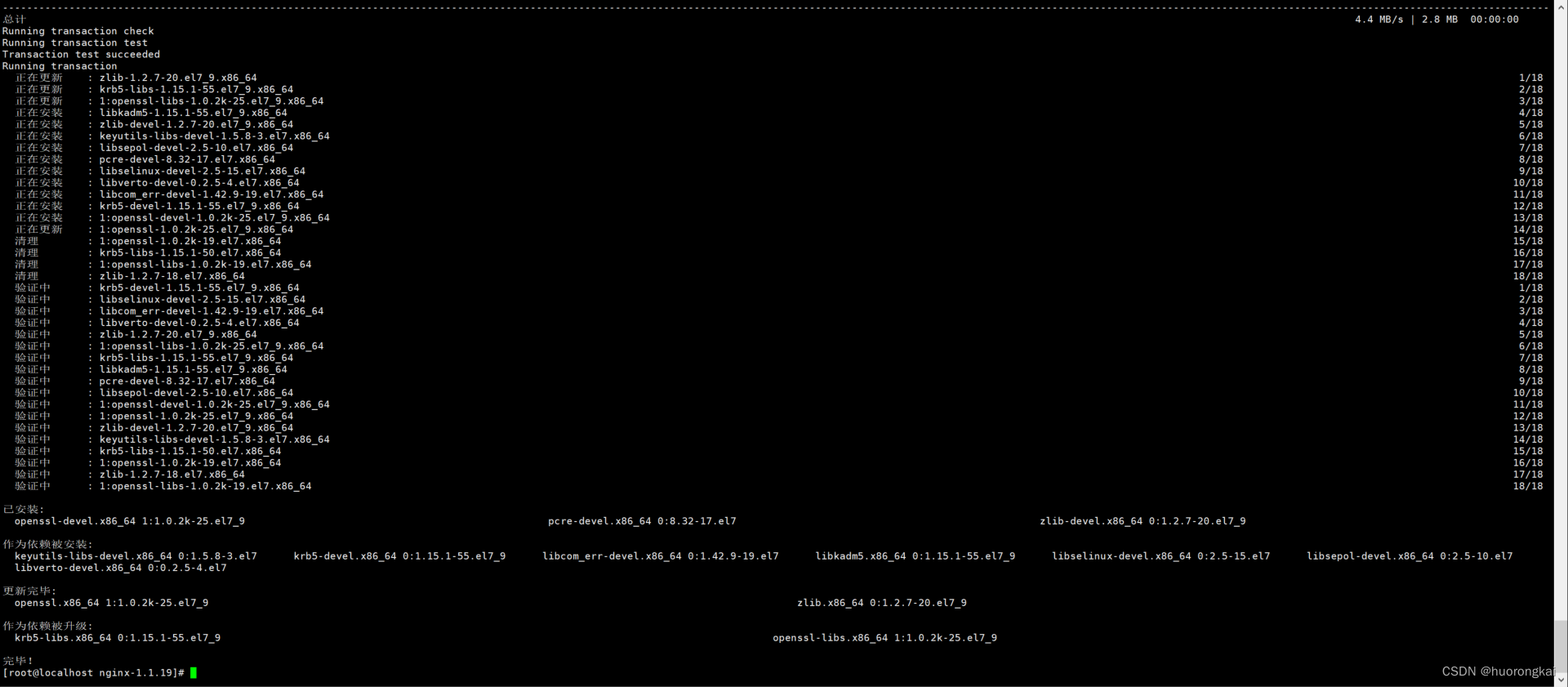Click "openssl-devel.x86_64 1:1.0.2k-25.el7_9" under 已安装

coord(129,521)
